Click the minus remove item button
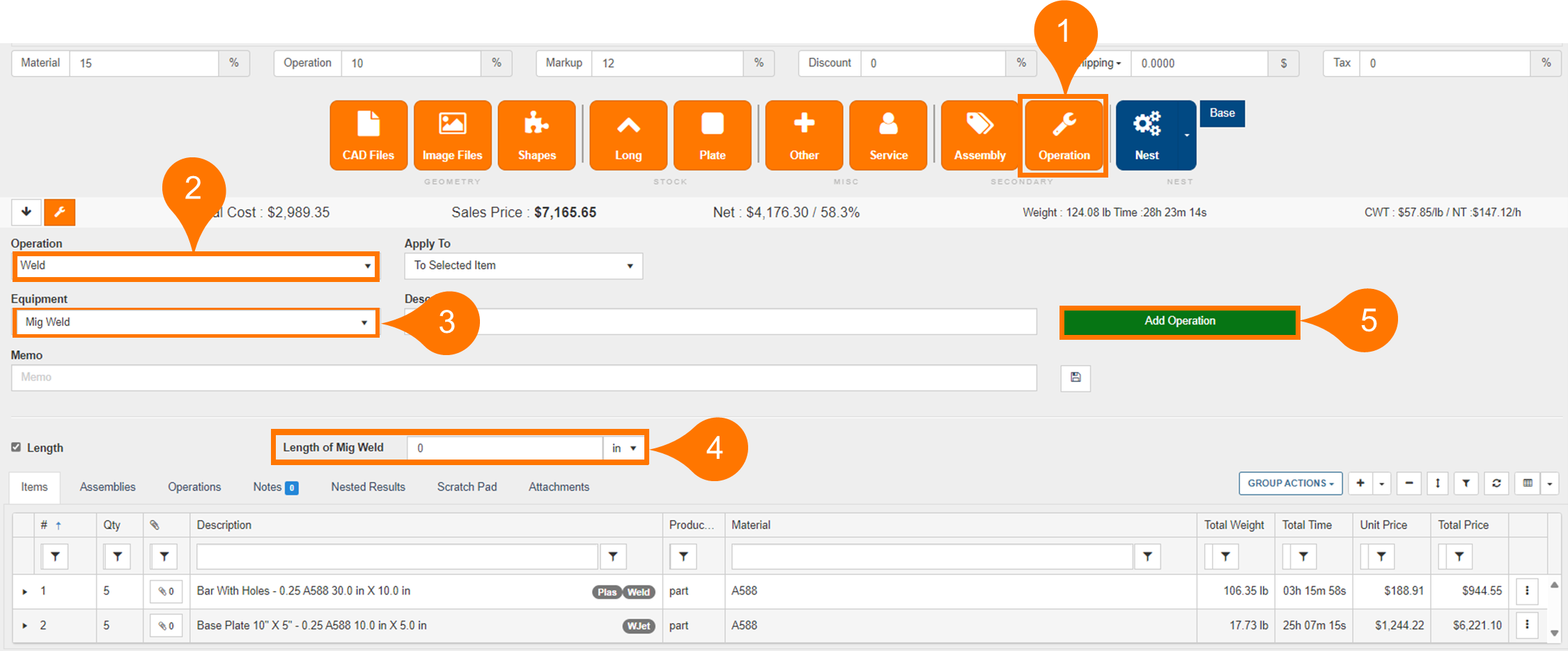This screenshot has width=1568, height=651. point(1409,483)
